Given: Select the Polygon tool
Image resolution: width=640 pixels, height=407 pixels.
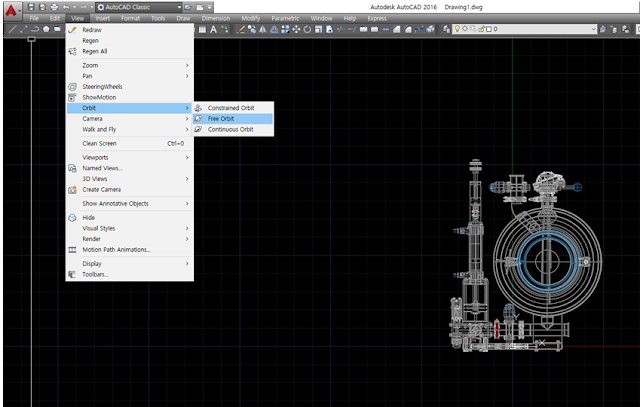Looking at the screenshot, I should [x=46, y=29].
